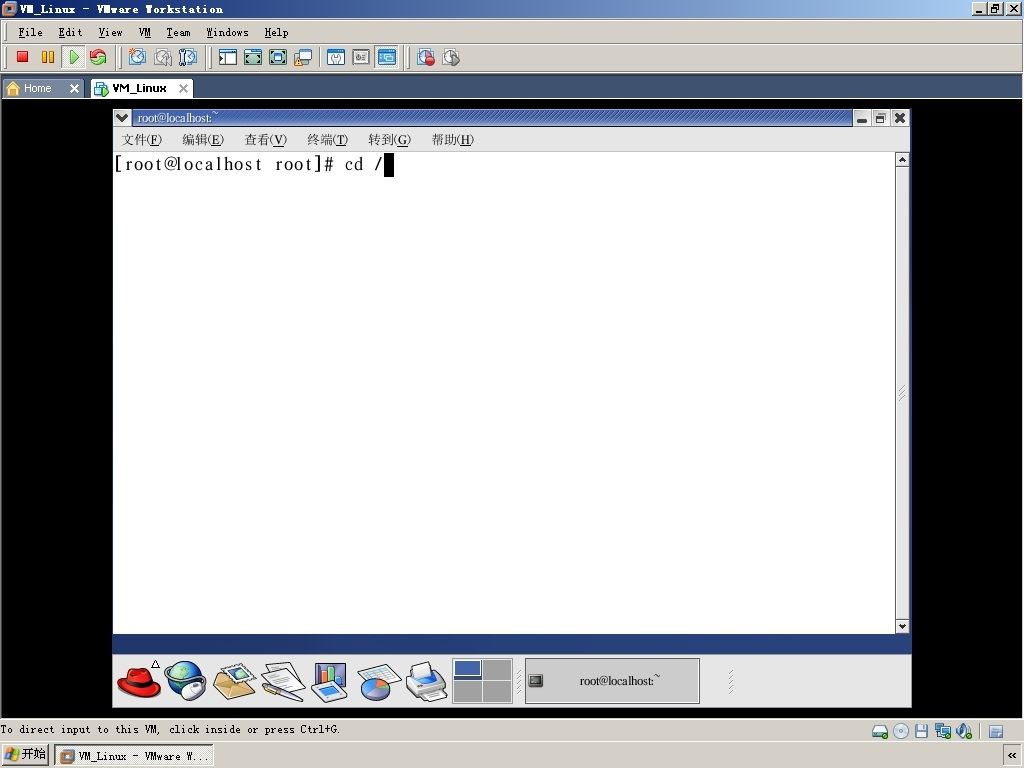The height and width of the screenshot is (768, 1024).
Task: Maximize the root@localhost terminal window
Action: pyautogui.click(x=880, y=118)
